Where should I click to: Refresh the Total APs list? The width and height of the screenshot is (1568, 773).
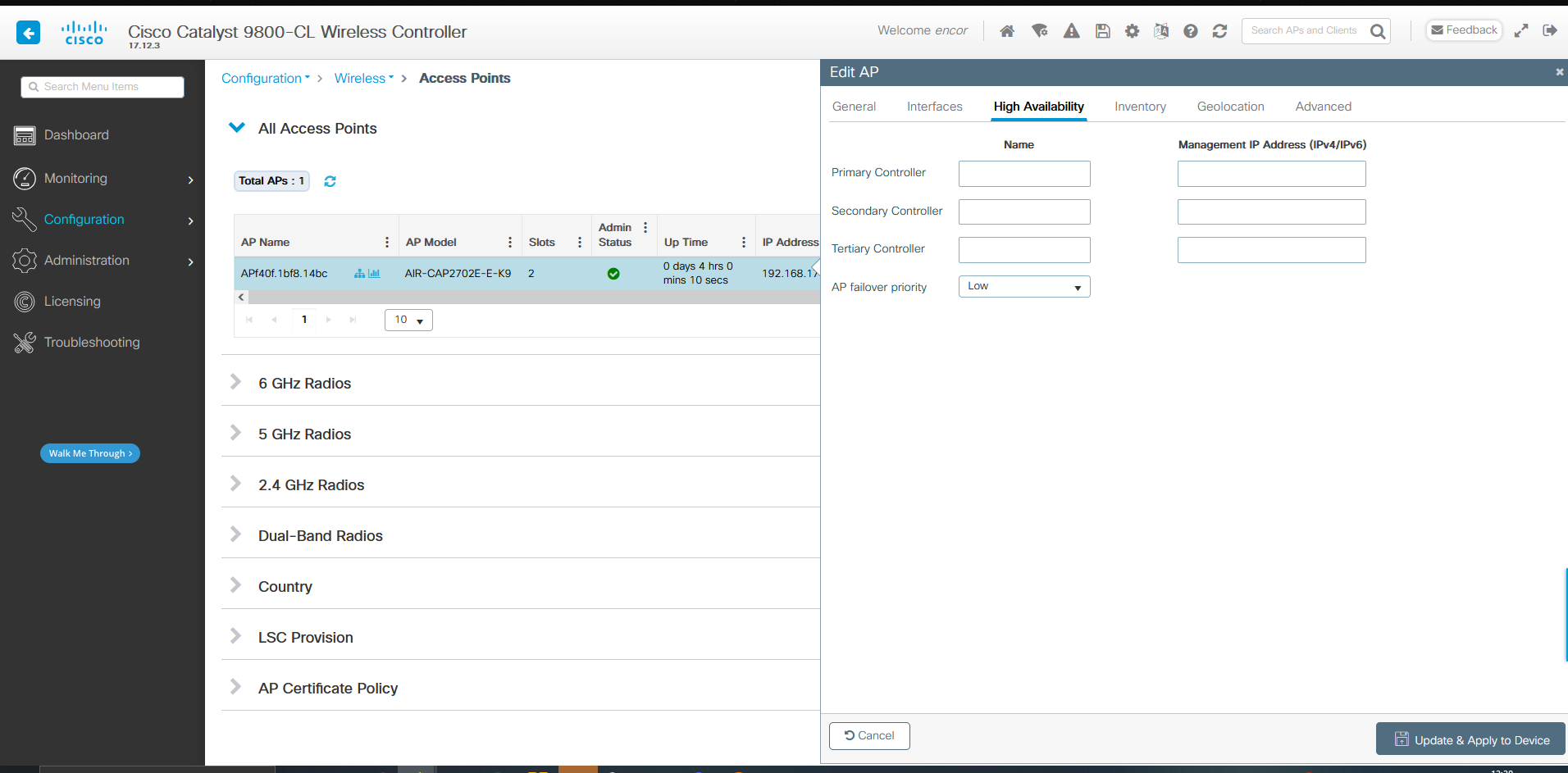(330, 181)
